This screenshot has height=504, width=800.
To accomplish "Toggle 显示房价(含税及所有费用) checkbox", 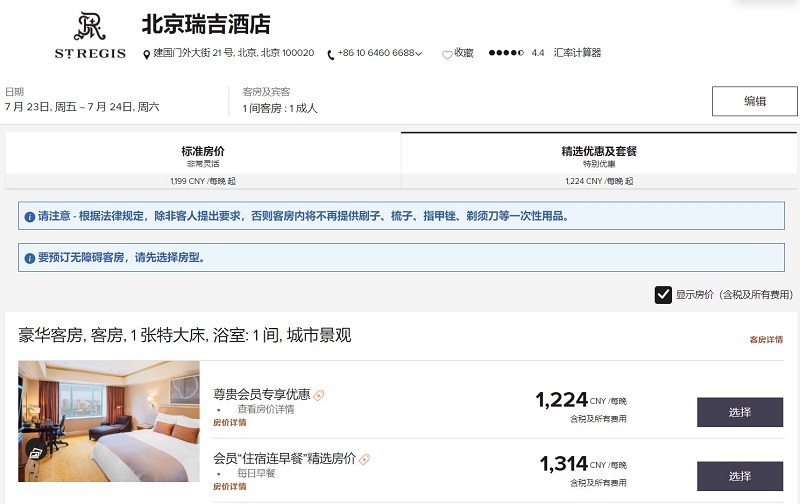I will 663,294.
